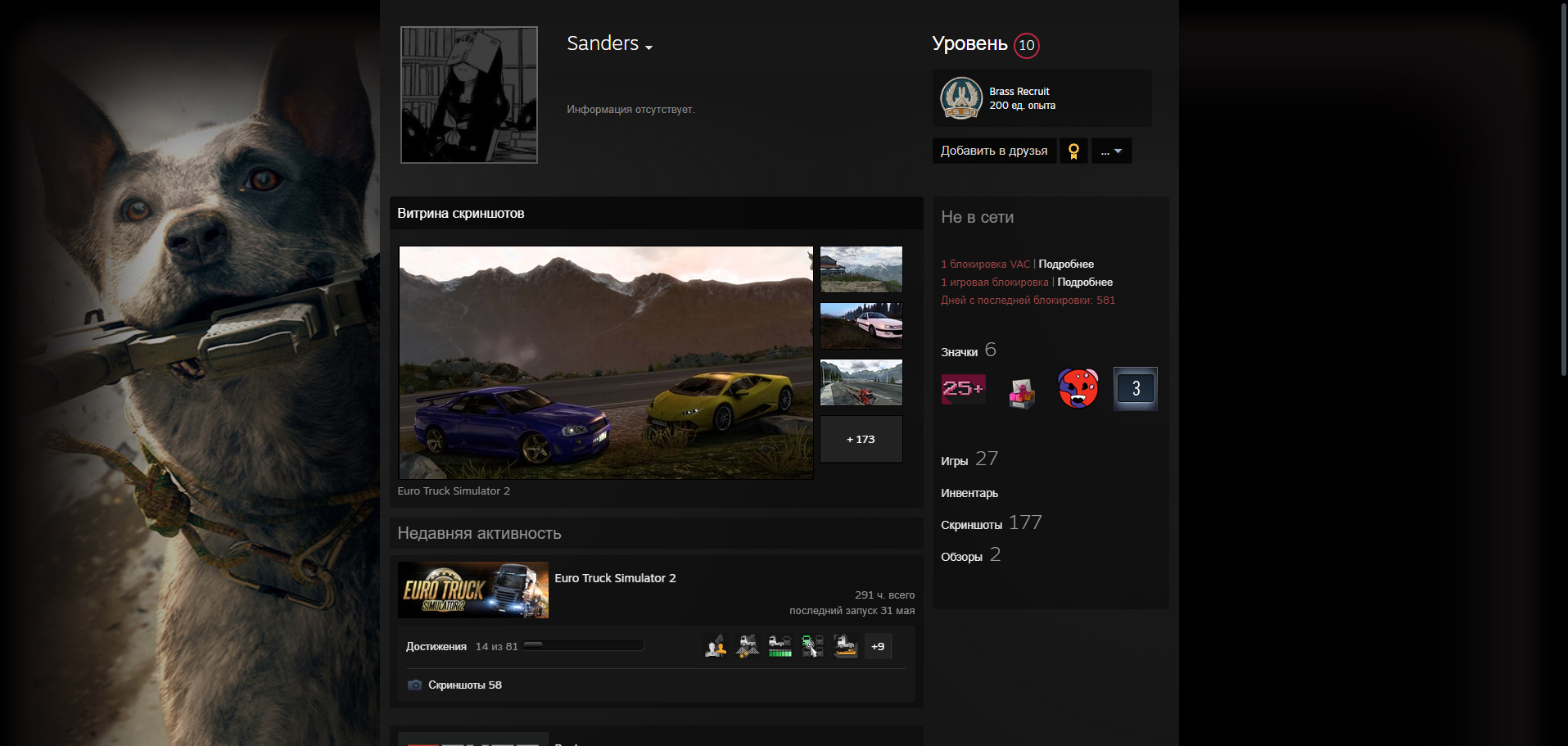
Task: Open the Достижения achievements link
Action: coord(436,647)
